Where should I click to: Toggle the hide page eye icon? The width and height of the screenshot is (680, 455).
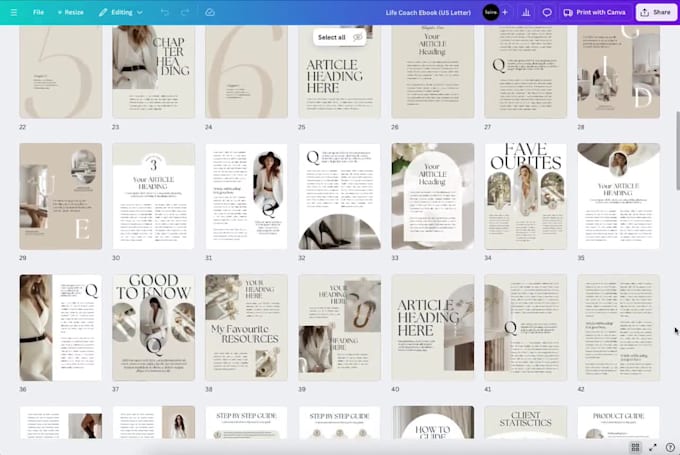pyautogui.click(x=358, y=37)
